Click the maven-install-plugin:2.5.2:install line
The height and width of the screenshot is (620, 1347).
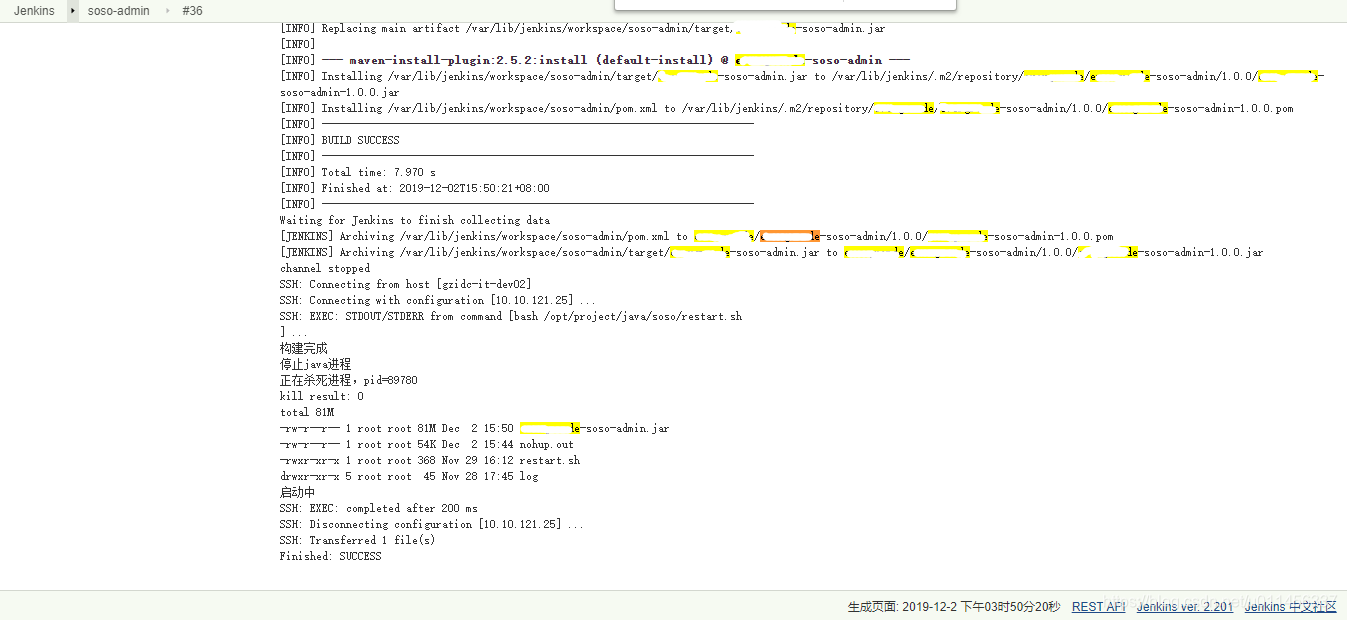595,60
